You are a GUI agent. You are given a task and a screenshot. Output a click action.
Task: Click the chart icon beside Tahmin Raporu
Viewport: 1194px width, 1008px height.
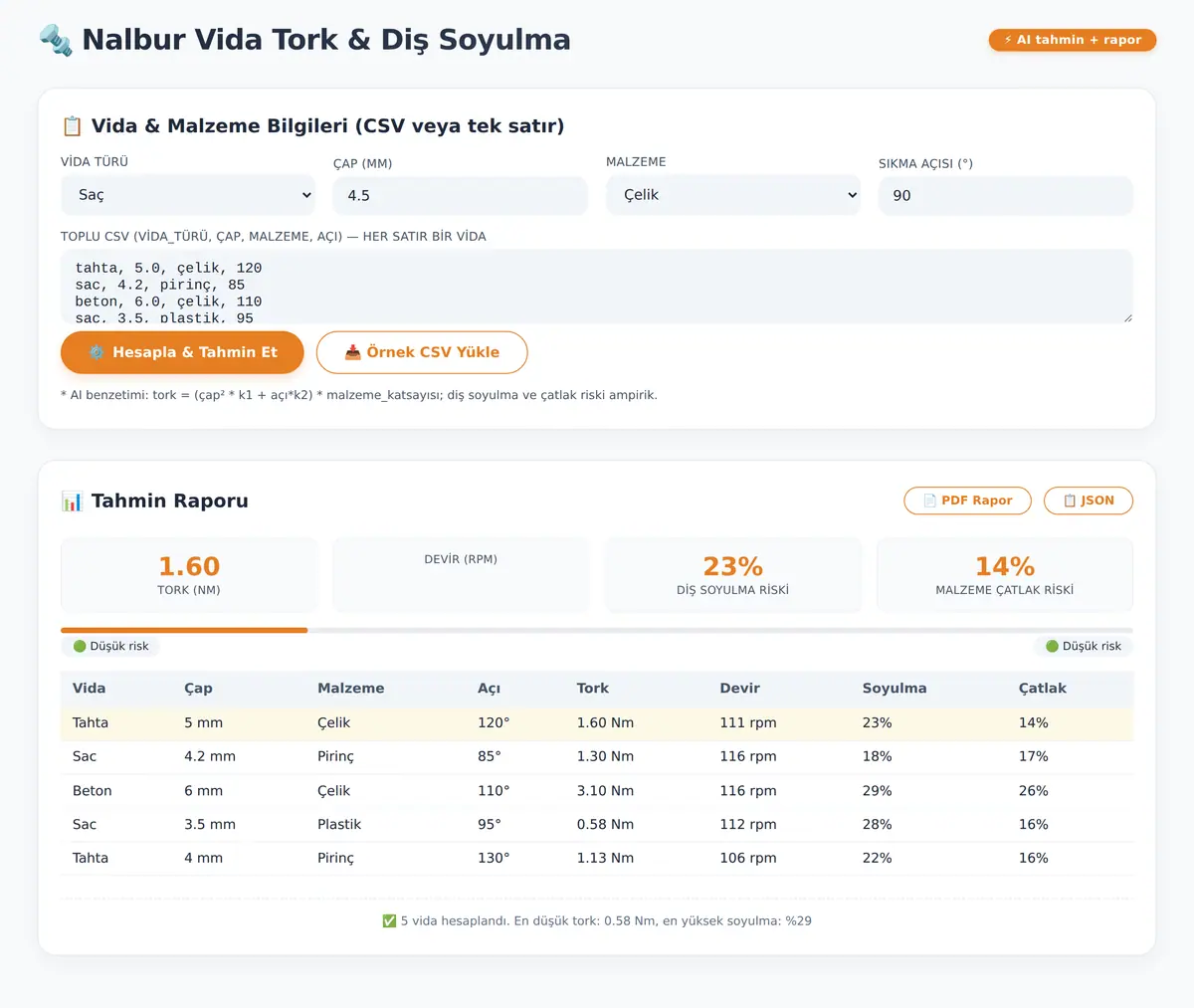coord(72,502)
